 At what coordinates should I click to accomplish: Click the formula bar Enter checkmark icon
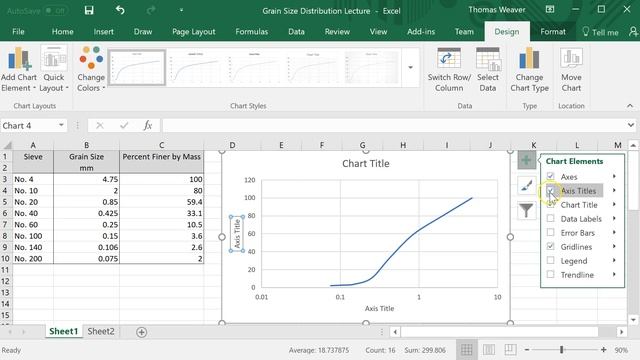pos(124,125)
